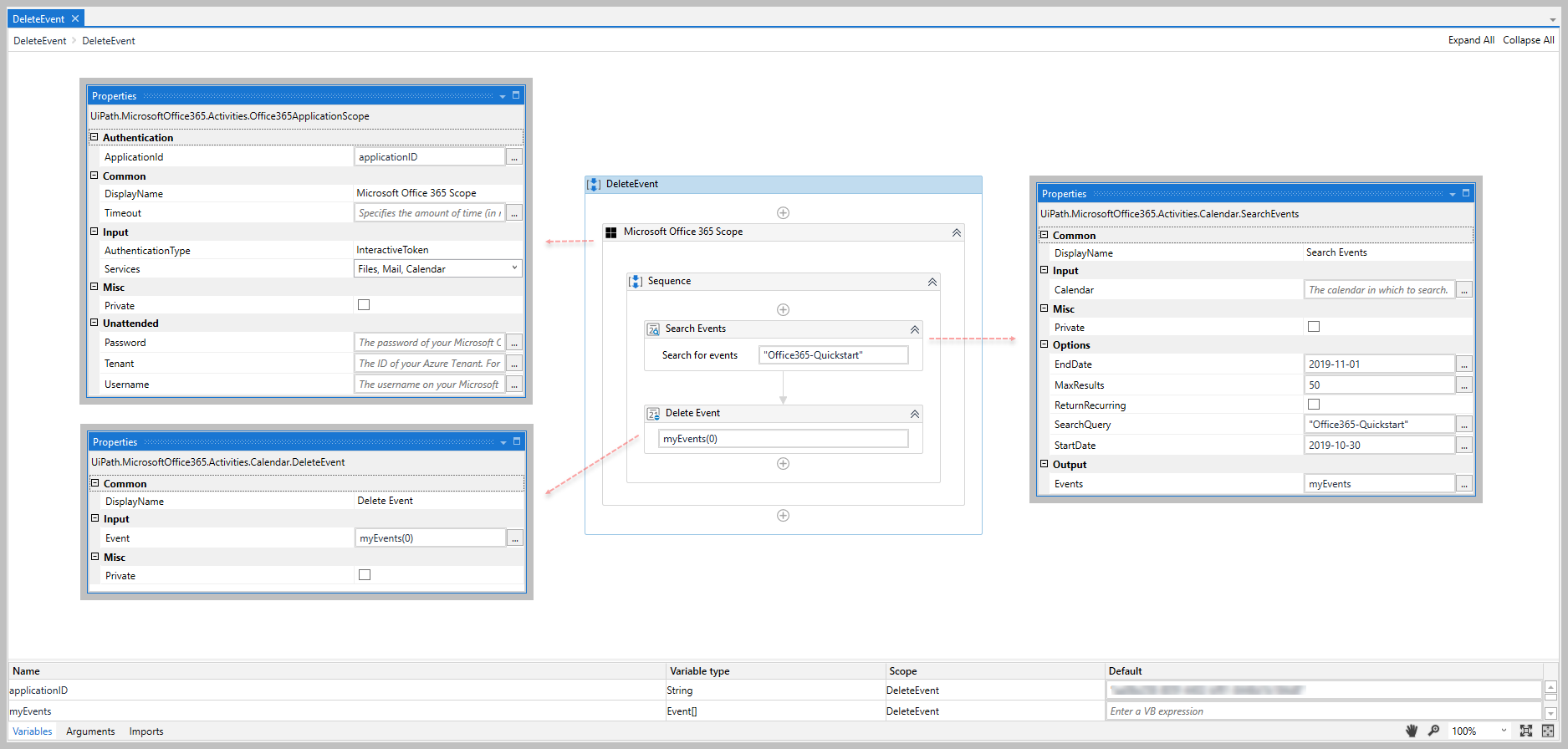1568x749 pixels.
Task: Select the applicationID variable row name
Action: point(38,690)
